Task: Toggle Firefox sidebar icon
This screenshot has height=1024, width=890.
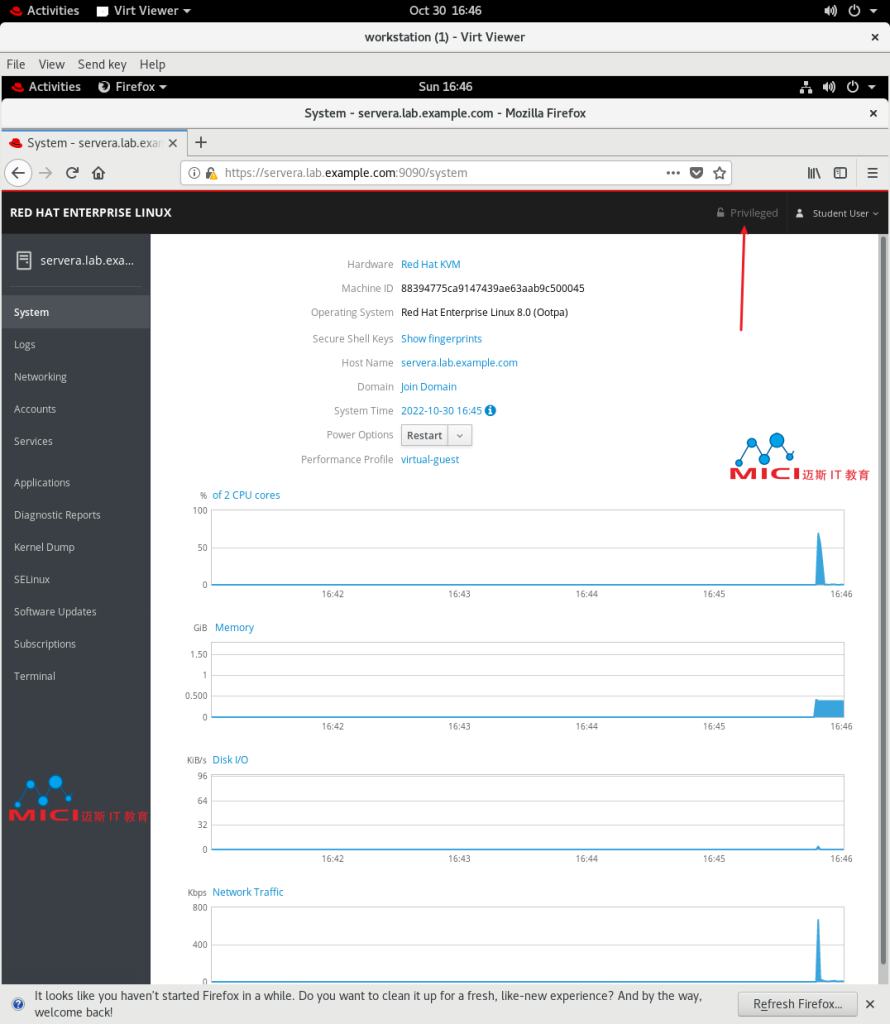Action: pyautogui.click(x=840, y=173)
